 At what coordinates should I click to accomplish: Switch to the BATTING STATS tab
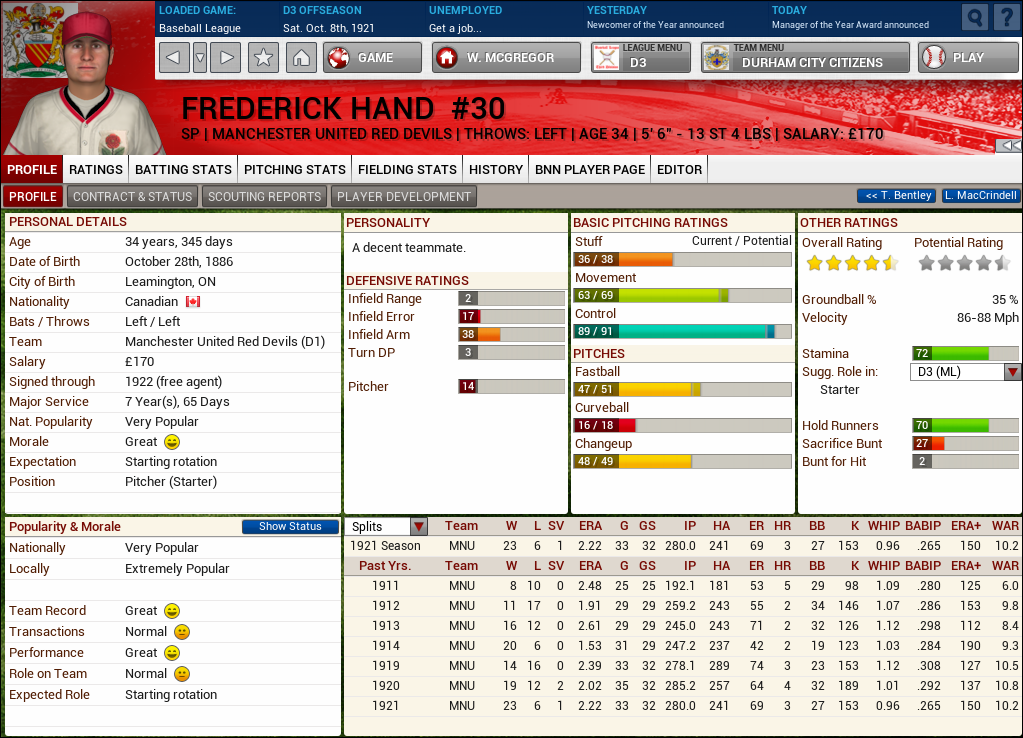[x=183, y=170]
